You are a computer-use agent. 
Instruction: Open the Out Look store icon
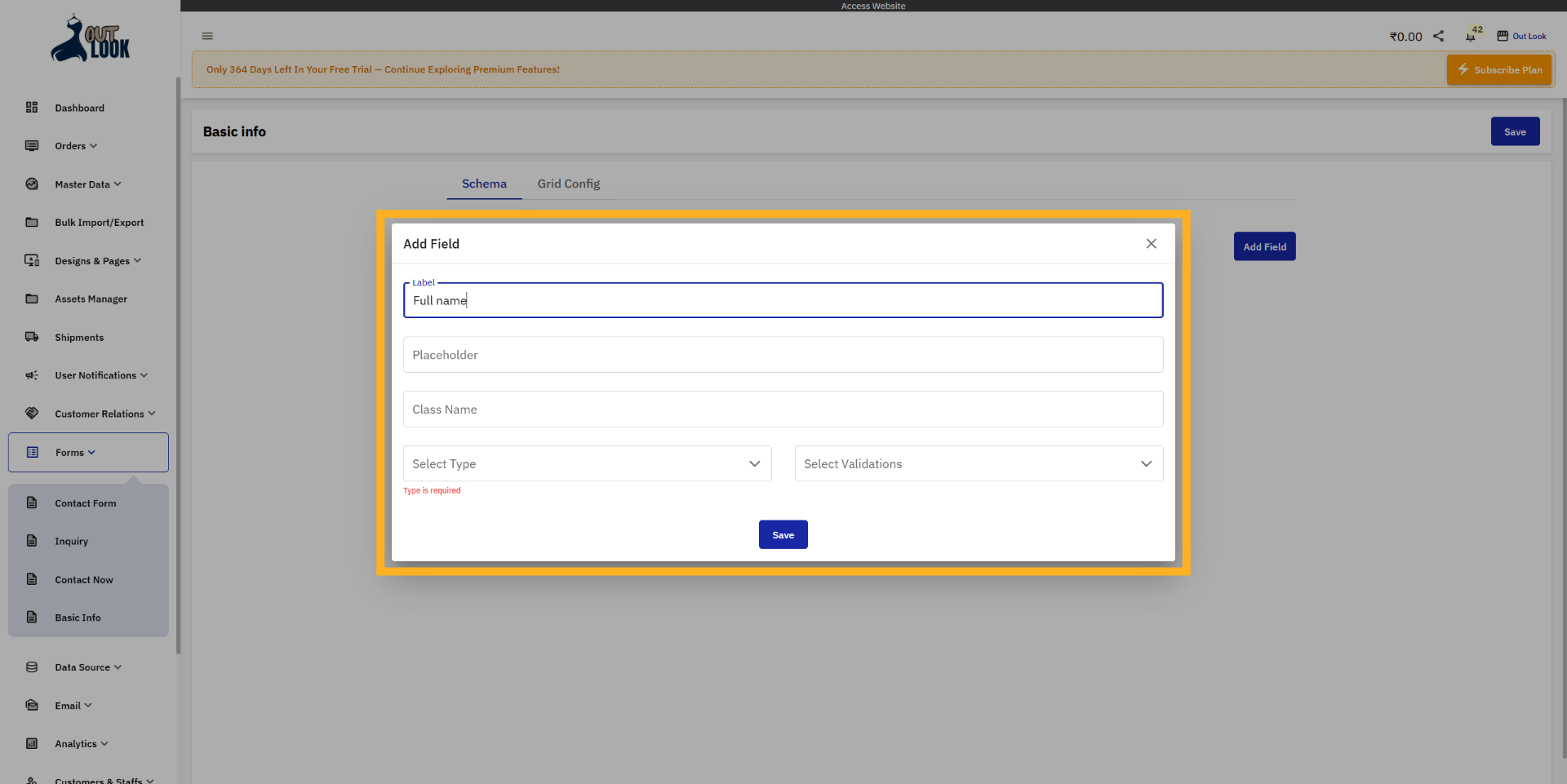tap(1504, 34)
